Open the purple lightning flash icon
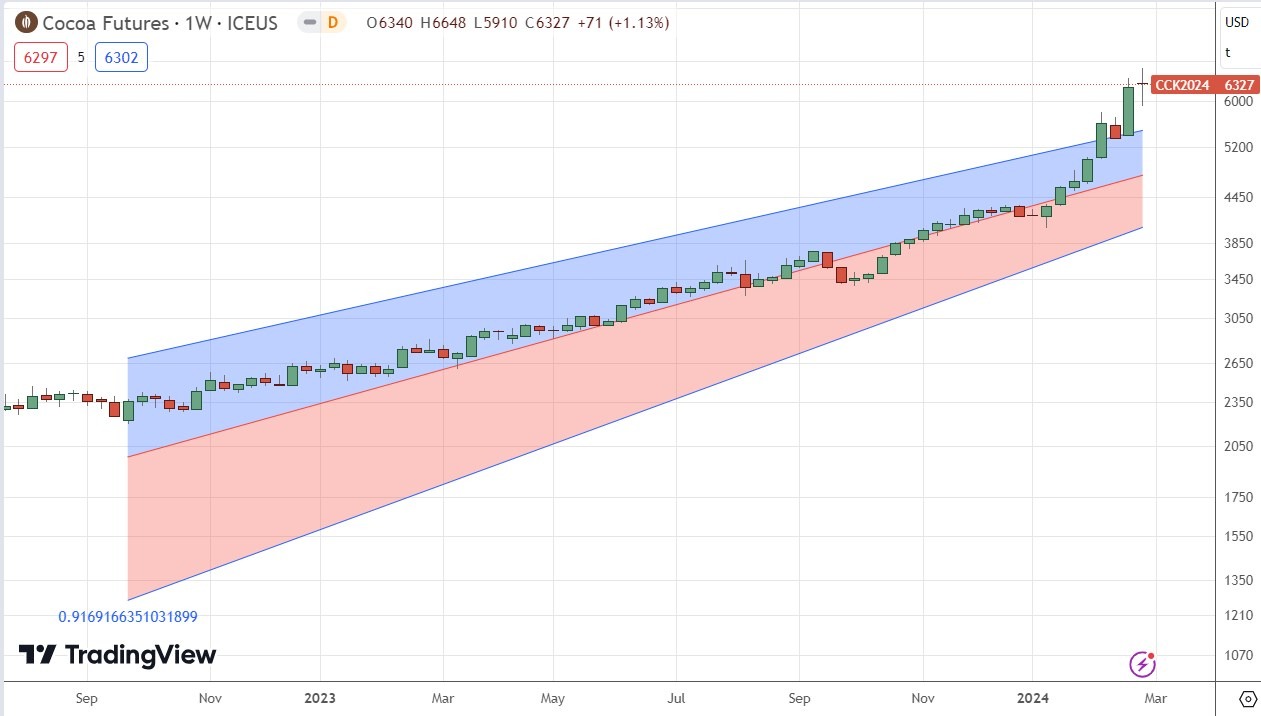Viewport: 1261px width, 716px height. [1143, 663]
